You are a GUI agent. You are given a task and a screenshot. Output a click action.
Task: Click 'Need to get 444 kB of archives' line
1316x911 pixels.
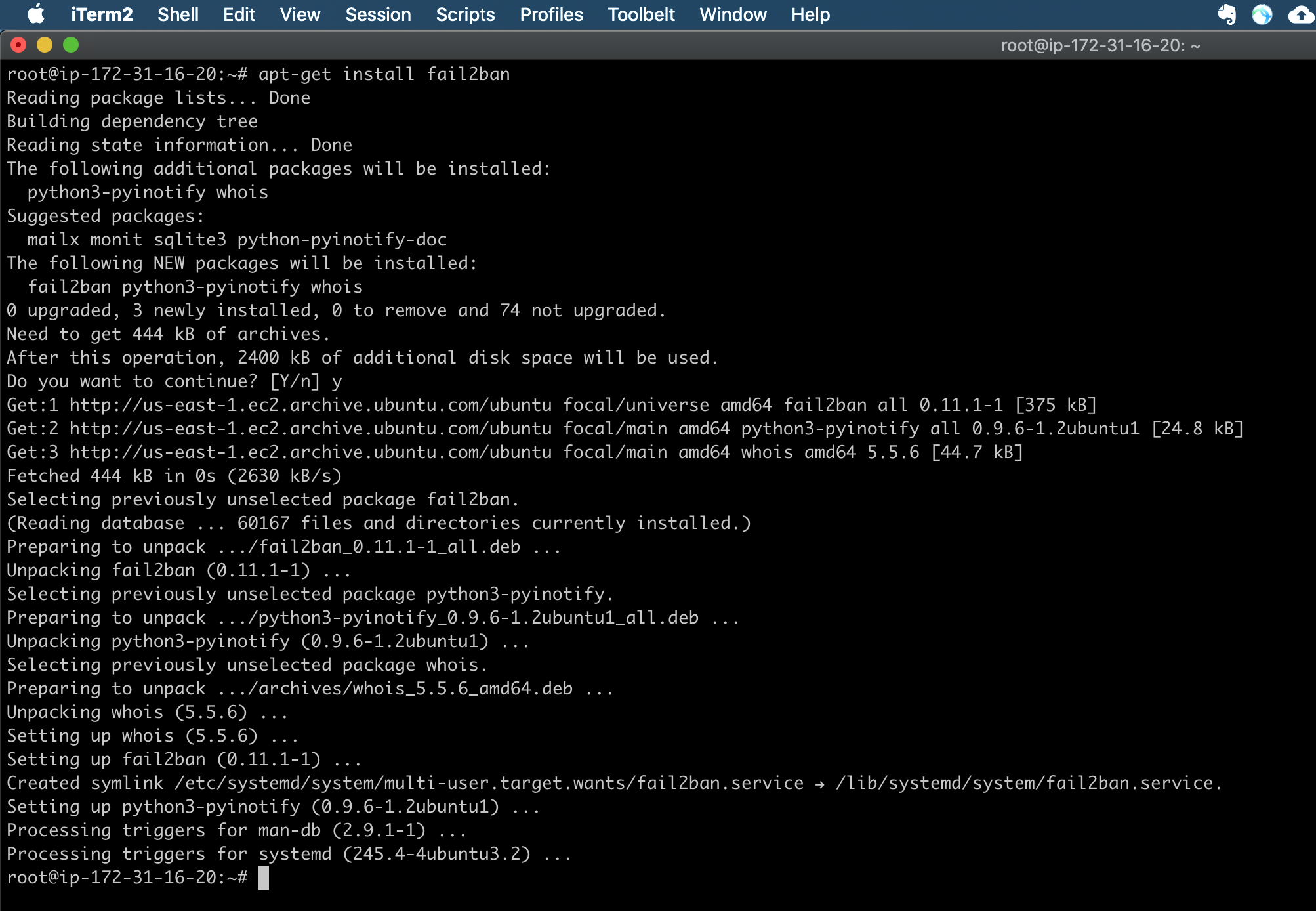168,334
